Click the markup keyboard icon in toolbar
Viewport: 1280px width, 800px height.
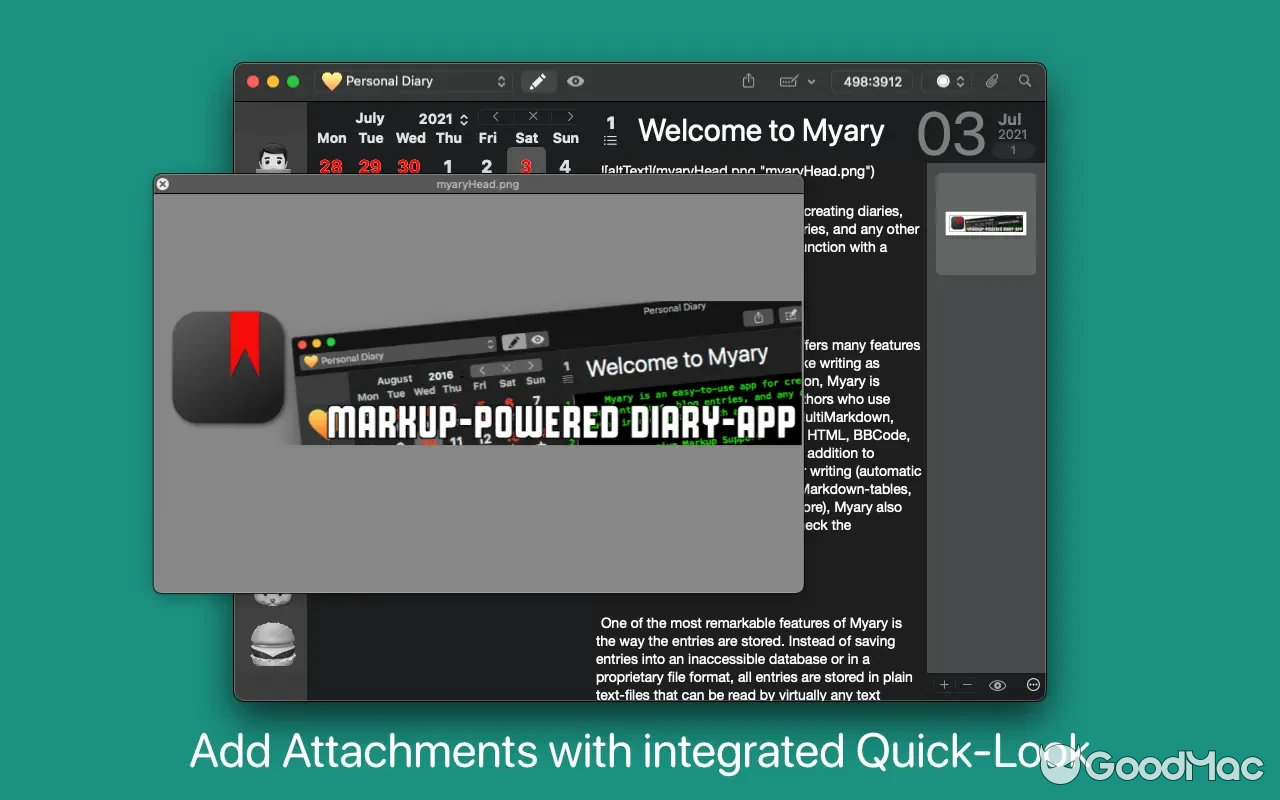(789, 81)
